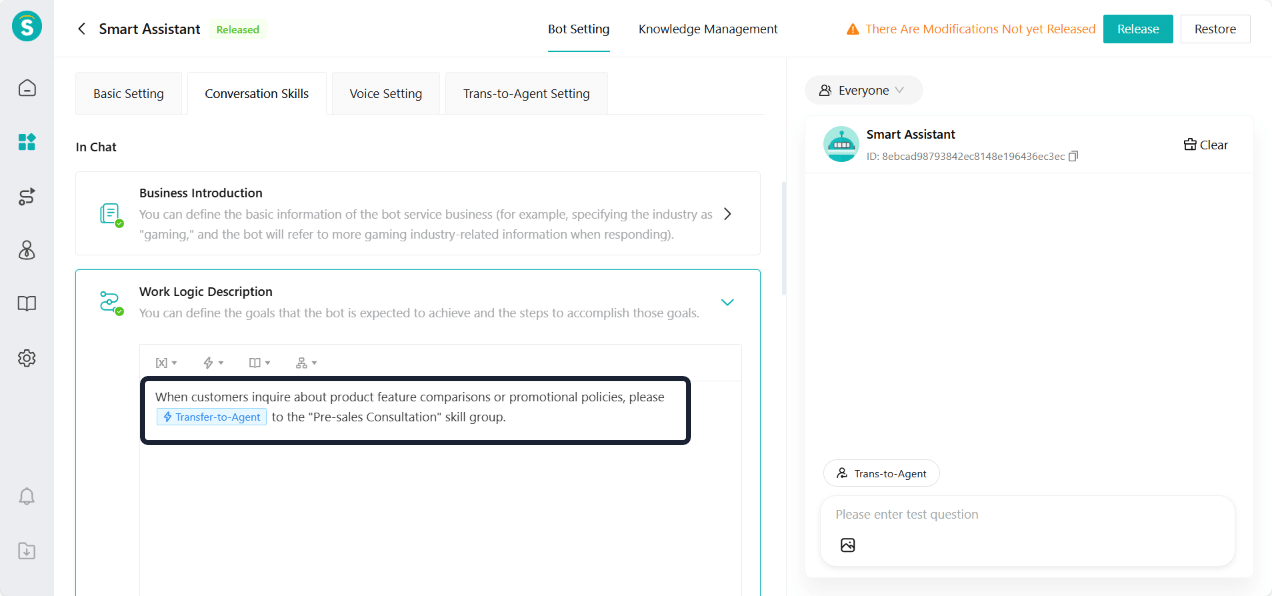Click the image upload icon in test chat
Viewport: 1272px width, 596px height.
coord(848,545)
